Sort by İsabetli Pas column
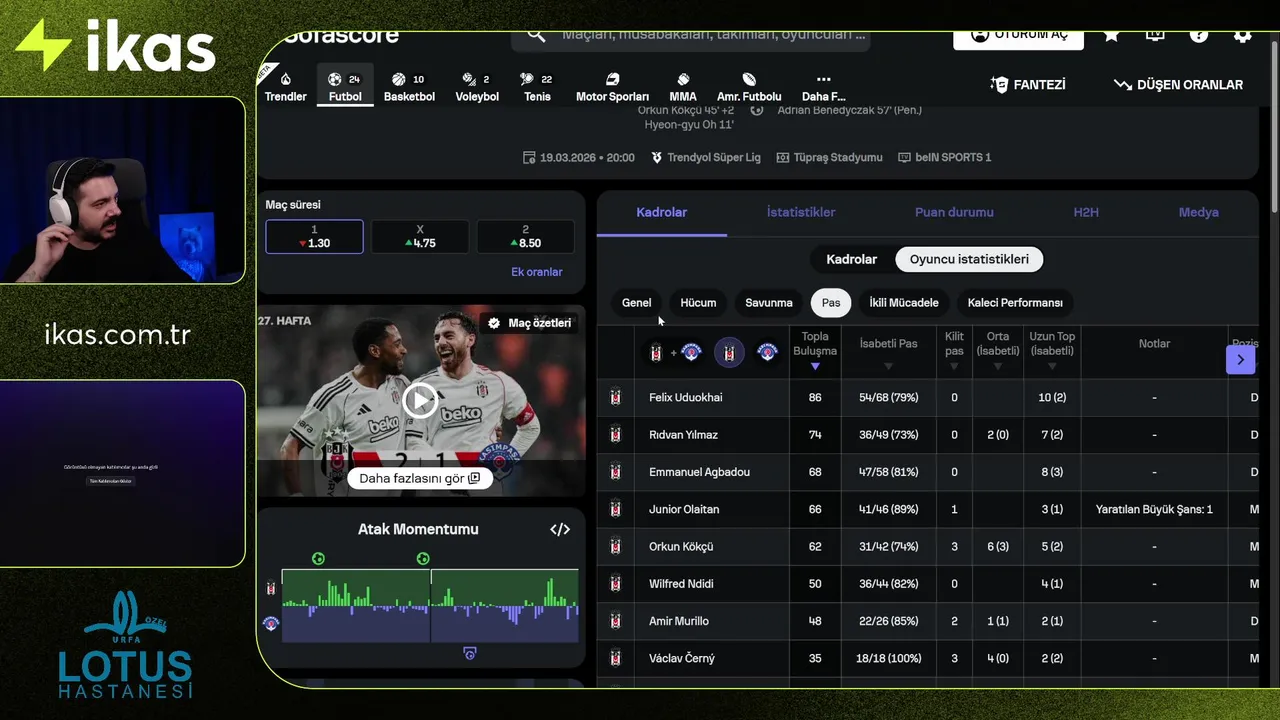This screenshot has height=720, width=1280. tap(888, 352)
